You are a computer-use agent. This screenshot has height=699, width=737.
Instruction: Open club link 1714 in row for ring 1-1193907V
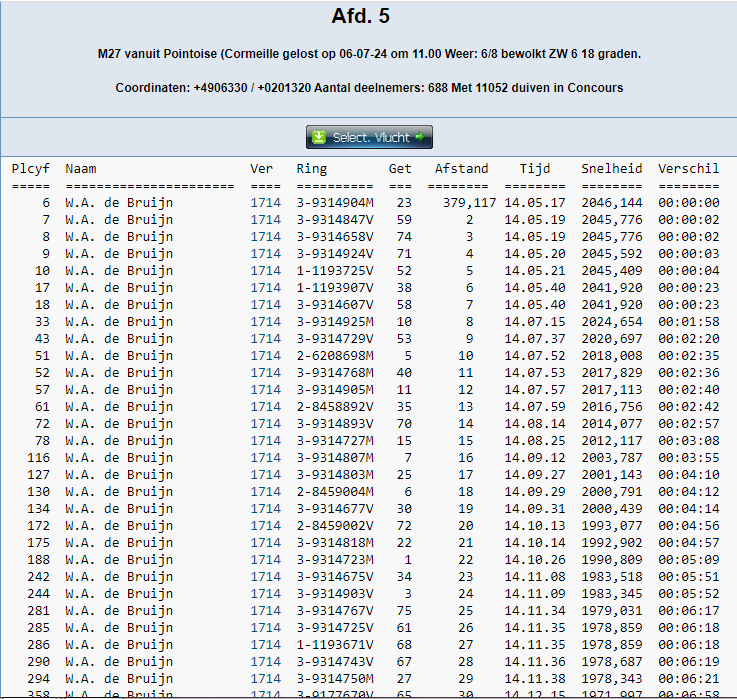click(x=266, y=287)
